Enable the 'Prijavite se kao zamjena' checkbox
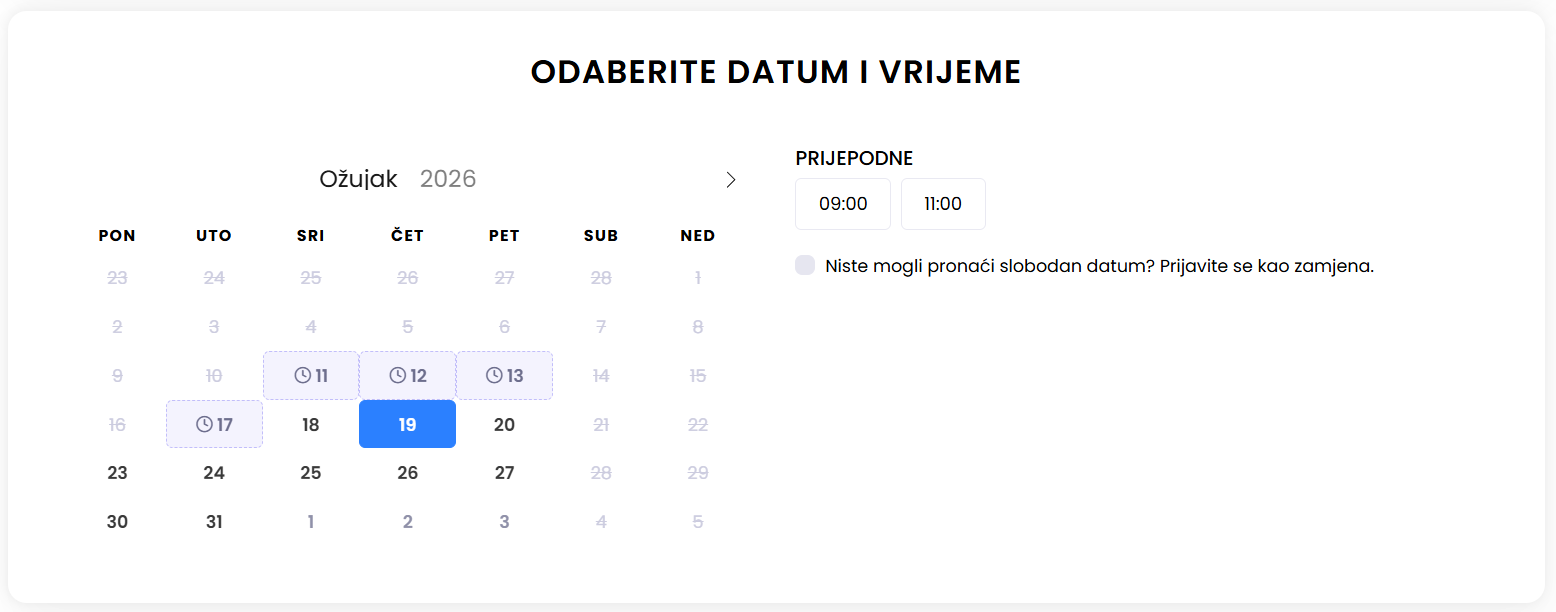Viewport: 1556px width, 612px height. tap(805, 265)
